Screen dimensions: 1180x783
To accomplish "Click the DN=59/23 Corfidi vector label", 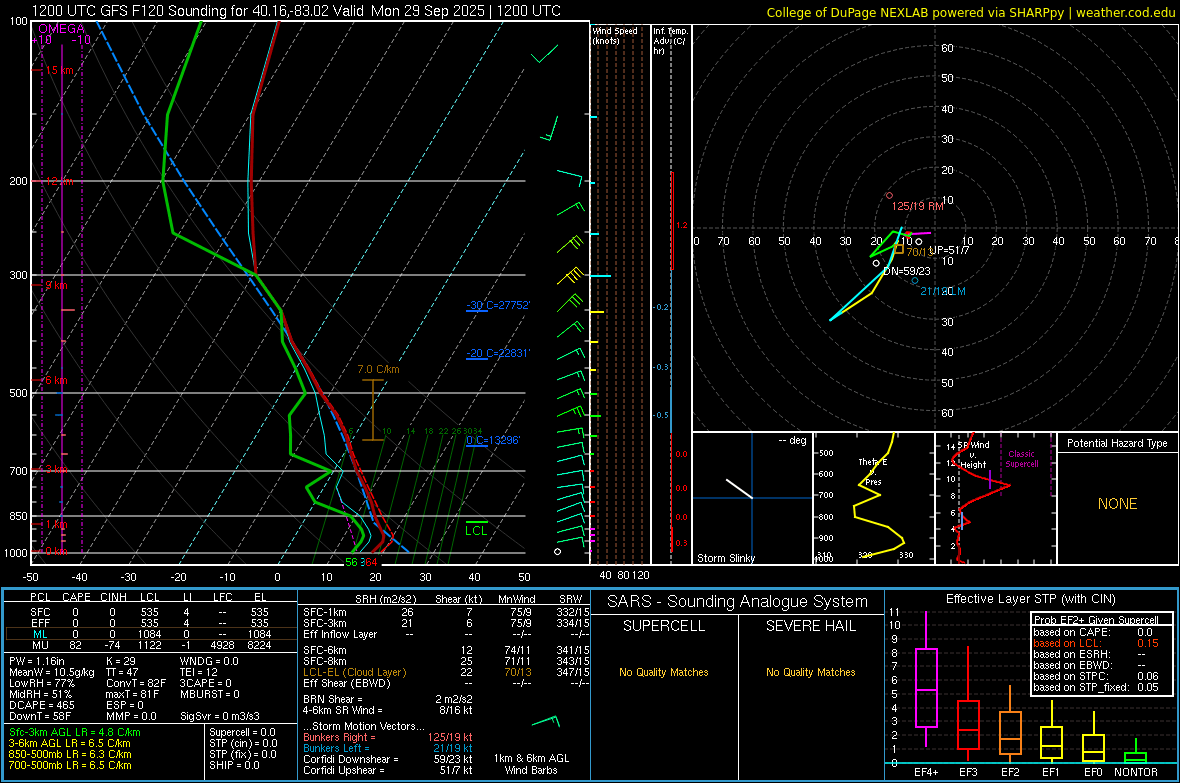I will (907, 271).
